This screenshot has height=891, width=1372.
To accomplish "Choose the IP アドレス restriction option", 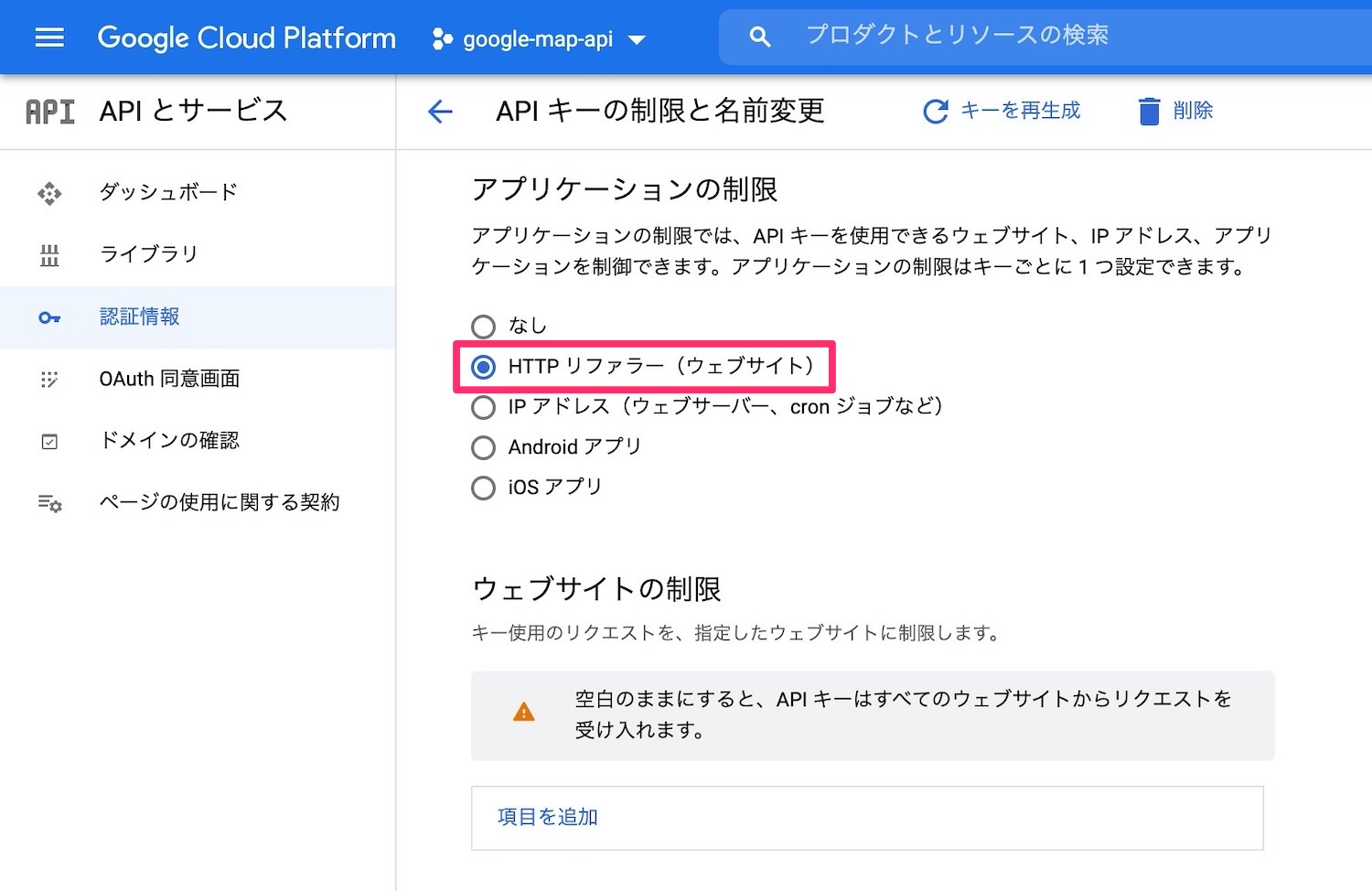I will coord(483,407).
